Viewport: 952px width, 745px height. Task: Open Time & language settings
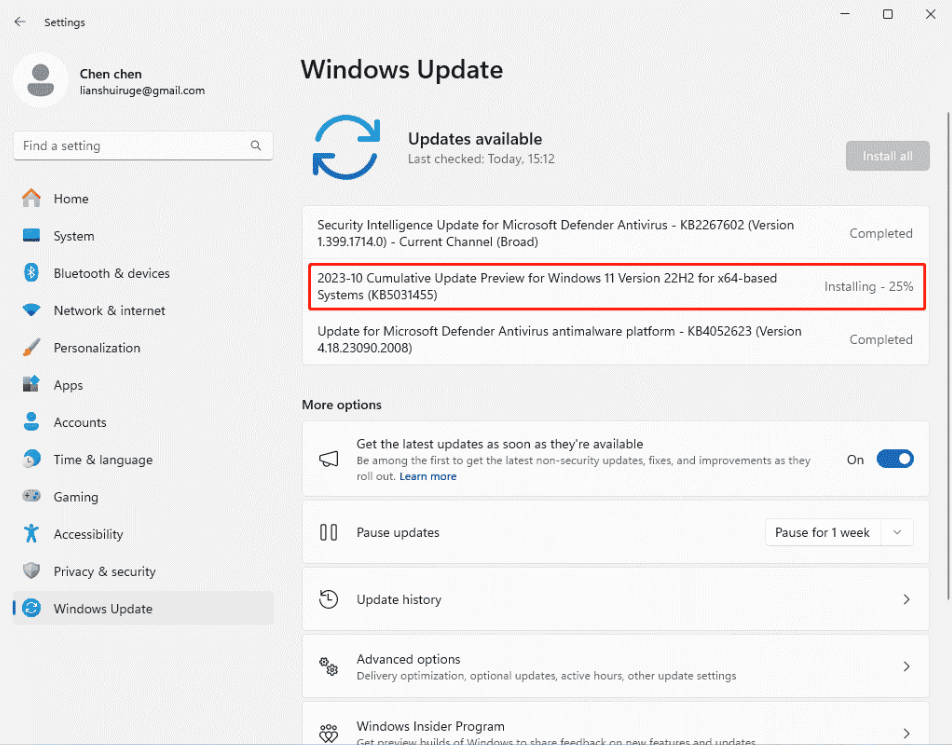[x=103, y=460]
